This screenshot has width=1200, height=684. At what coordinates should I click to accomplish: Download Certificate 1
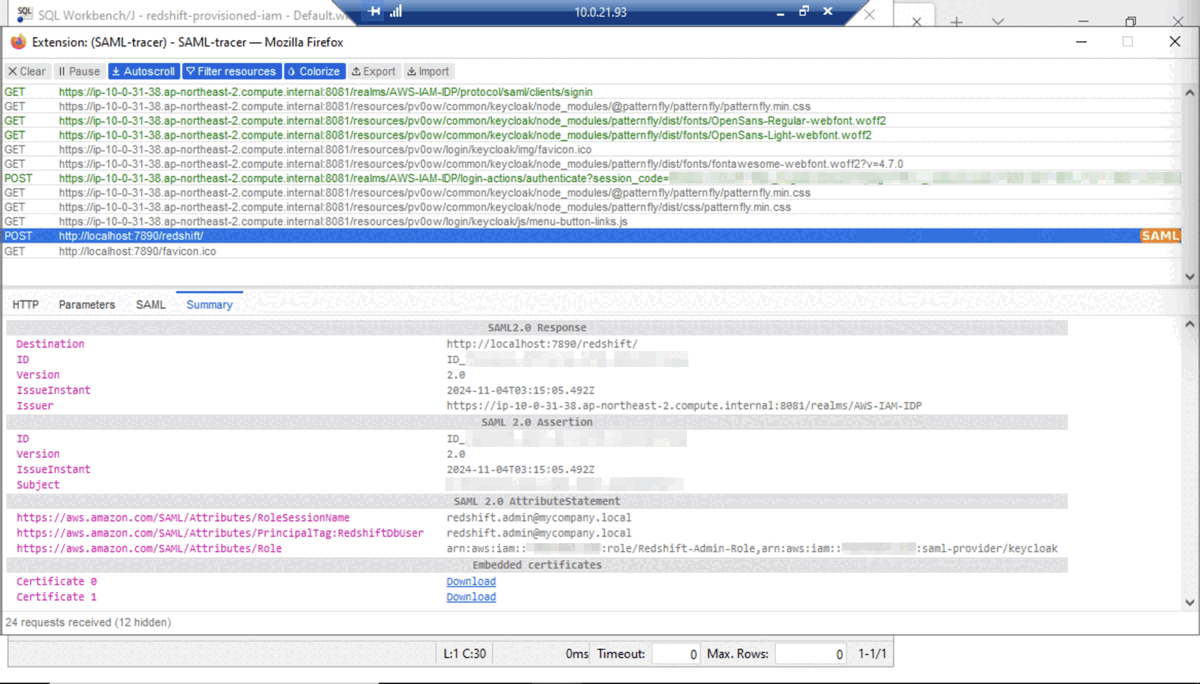[x=471, y=597]
